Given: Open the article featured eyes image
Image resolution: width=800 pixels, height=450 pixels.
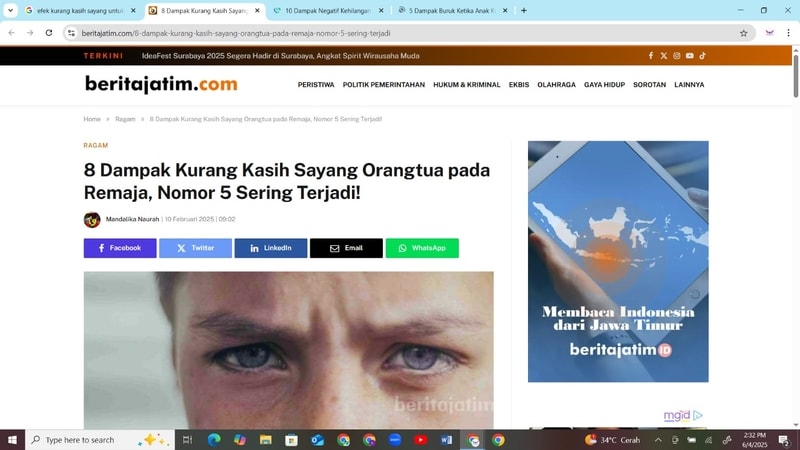Looking at the screenshot, I should pos(289,350).
